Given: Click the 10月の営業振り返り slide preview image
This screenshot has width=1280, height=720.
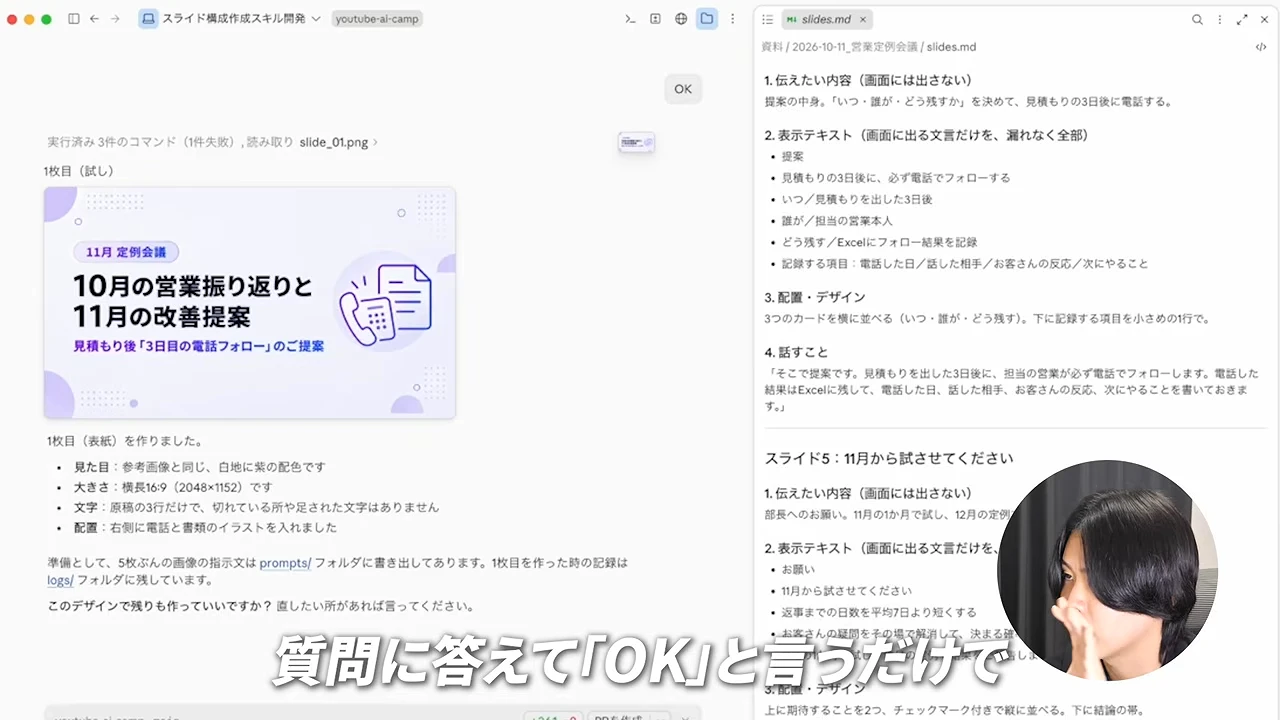Looking at the screenshot, I should tap(250, 303).
